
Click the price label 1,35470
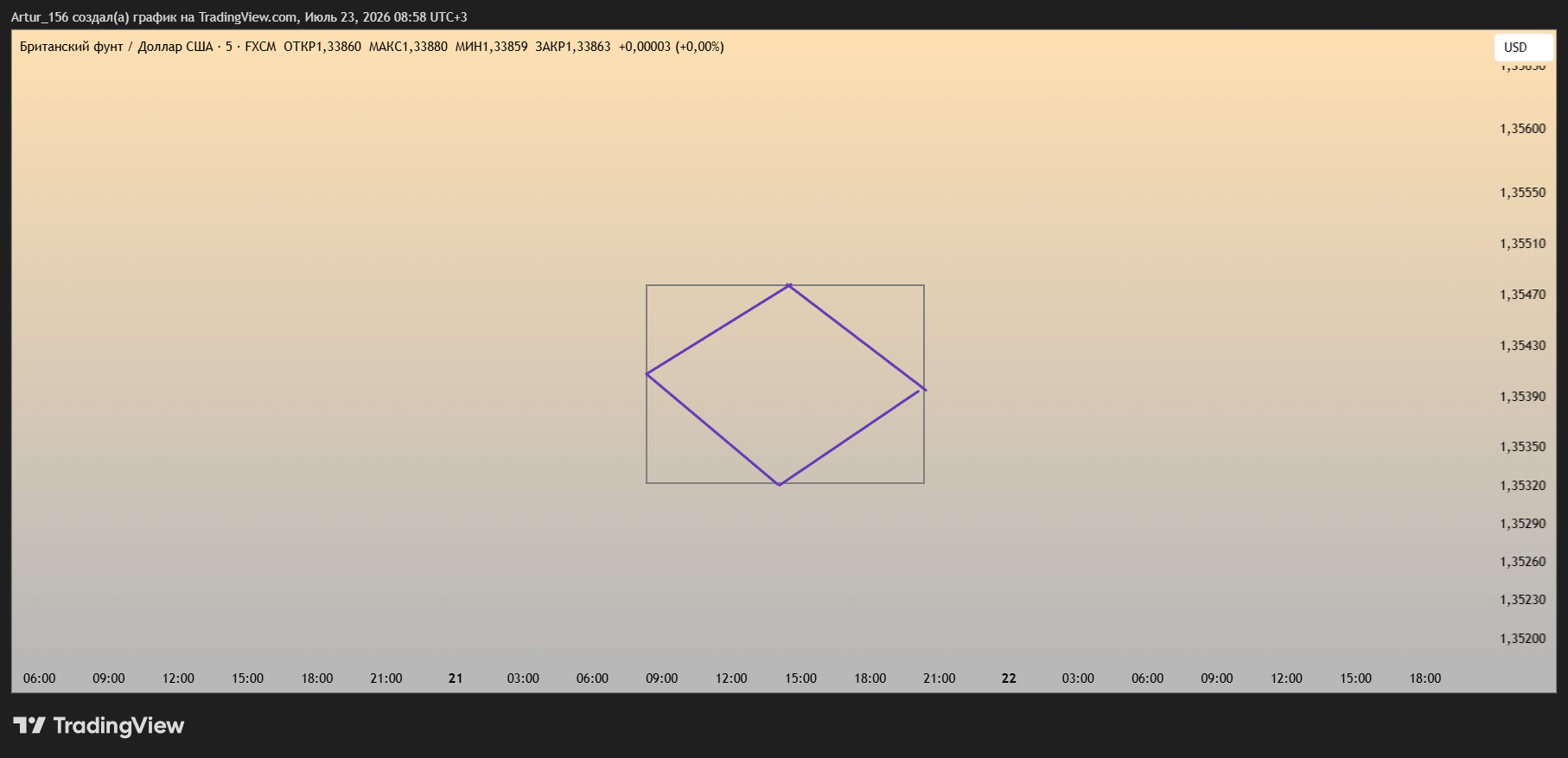(x=1523, y=295)
